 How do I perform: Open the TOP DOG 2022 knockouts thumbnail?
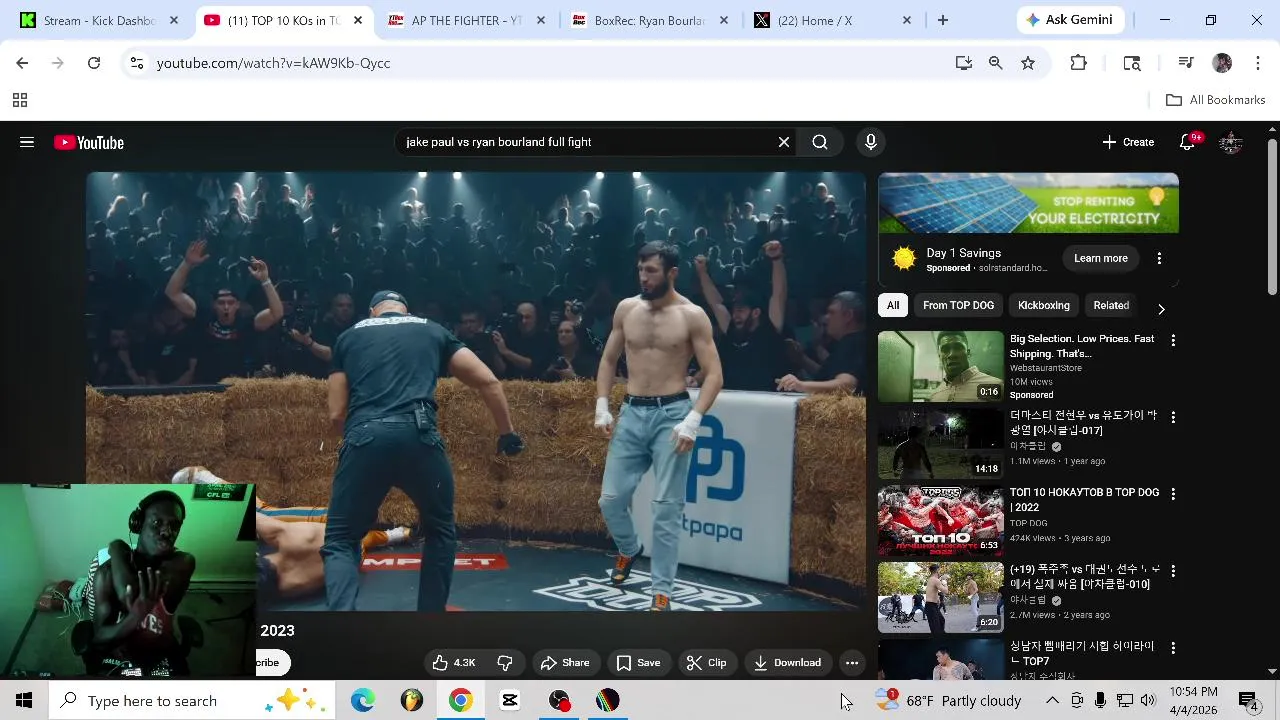[x=940, y=521]
